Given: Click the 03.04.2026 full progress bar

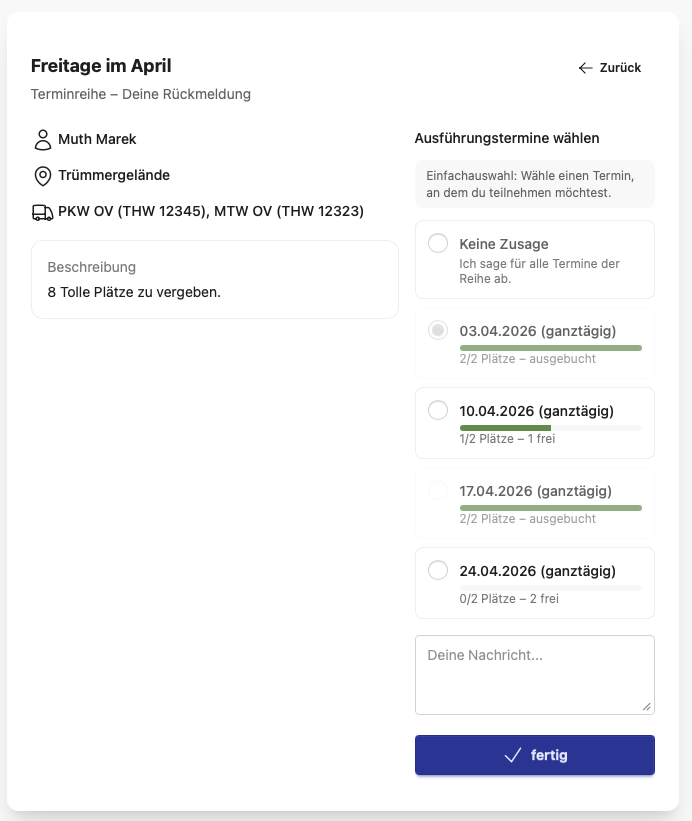Looking at the screenshot, I should (x=551, y=348).
